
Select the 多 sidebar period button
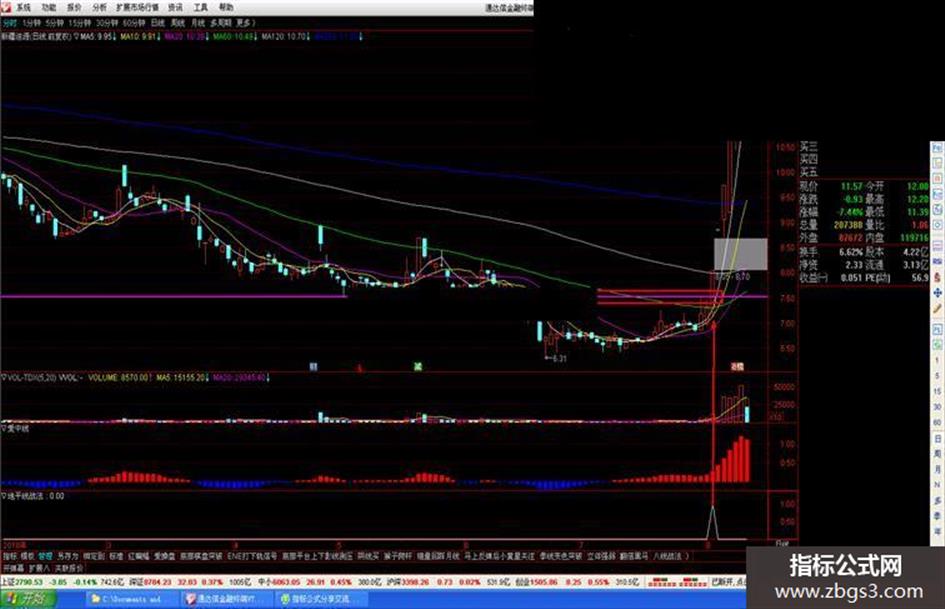[x=937, y=501]
